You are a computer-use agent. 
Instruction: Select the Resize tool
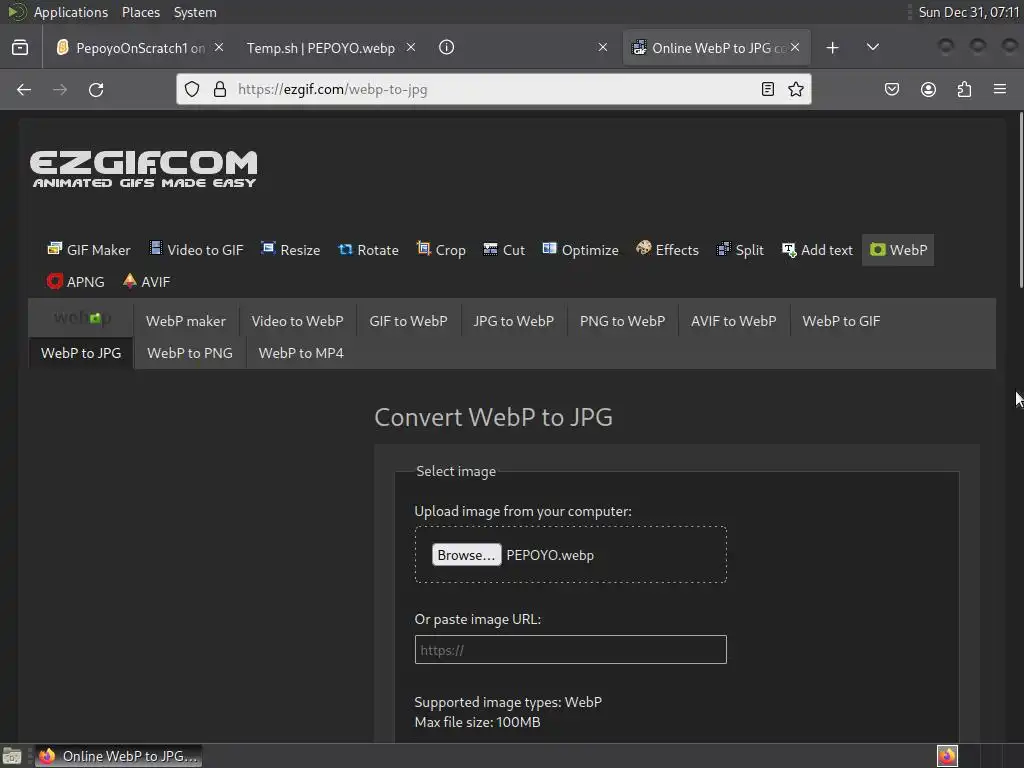[291, 250]
